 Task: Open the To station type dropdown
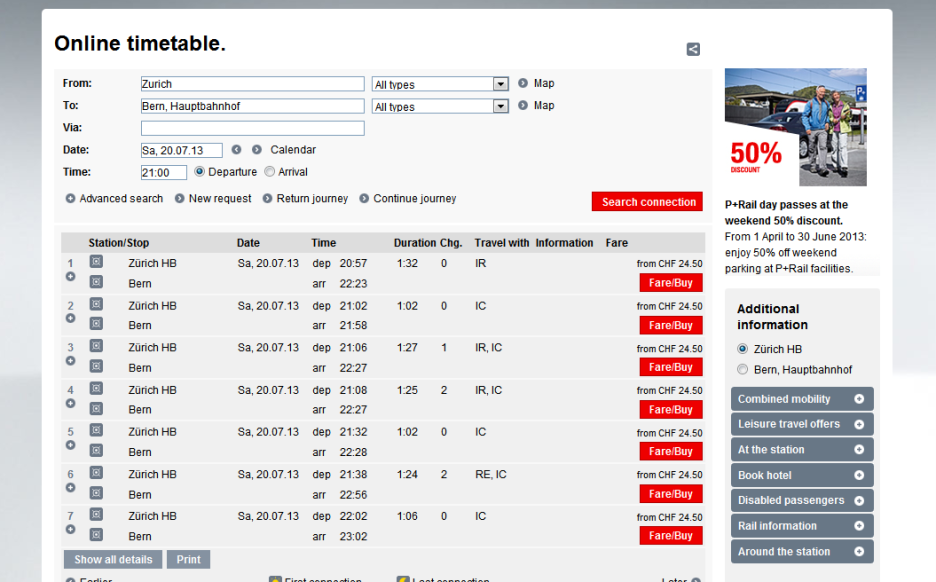[441, 106]
